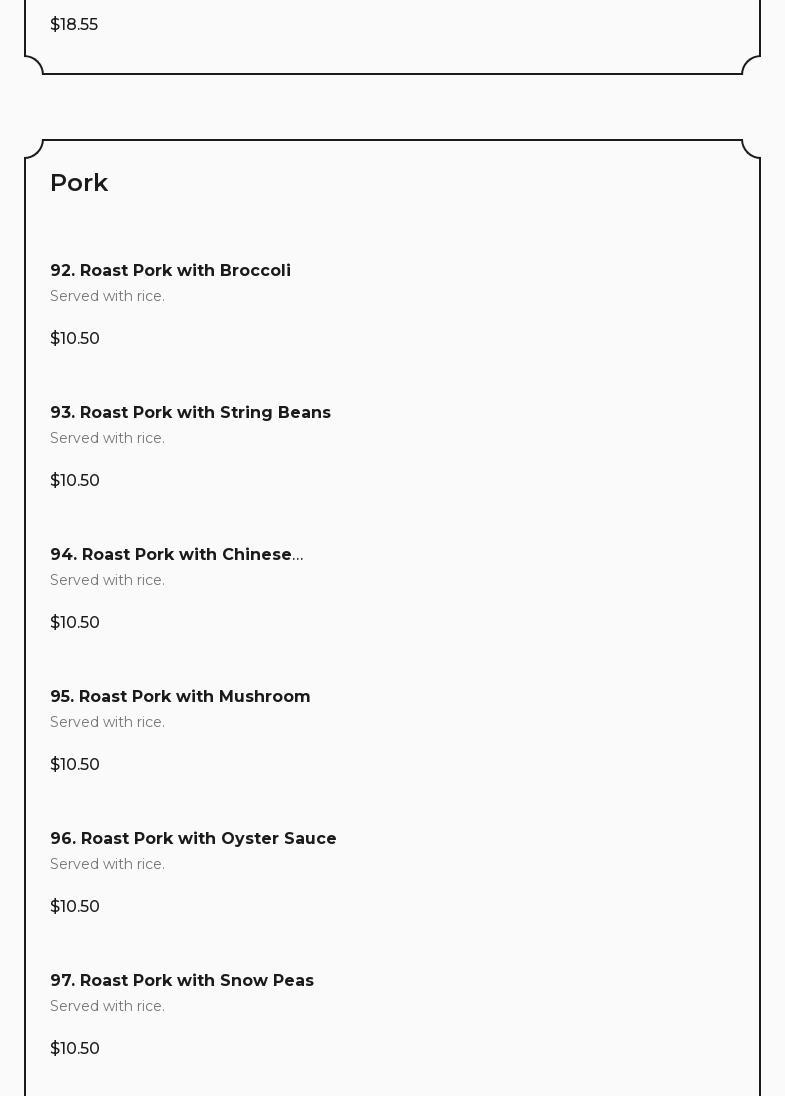This screenshot has width=785, height=1096.
Task: Click description under Roast Pork with Snow Peas
Action: tap(107, 1006)
